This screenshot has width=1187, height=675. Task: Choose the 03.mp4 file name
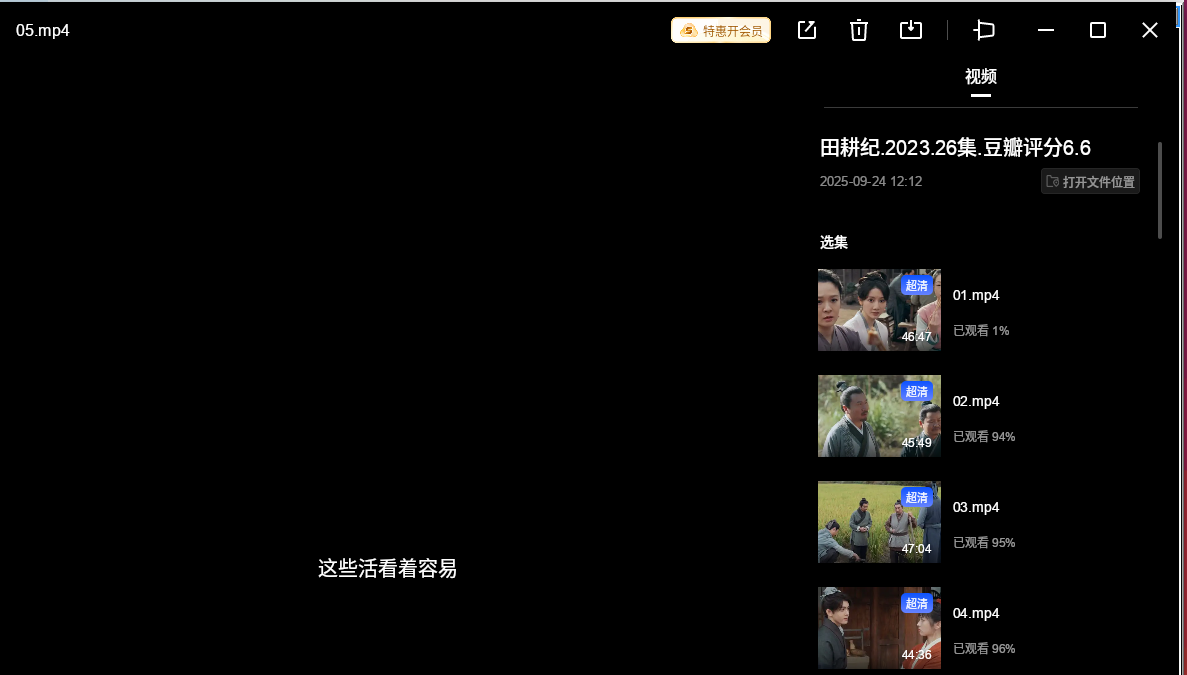[x=976, y=508]
